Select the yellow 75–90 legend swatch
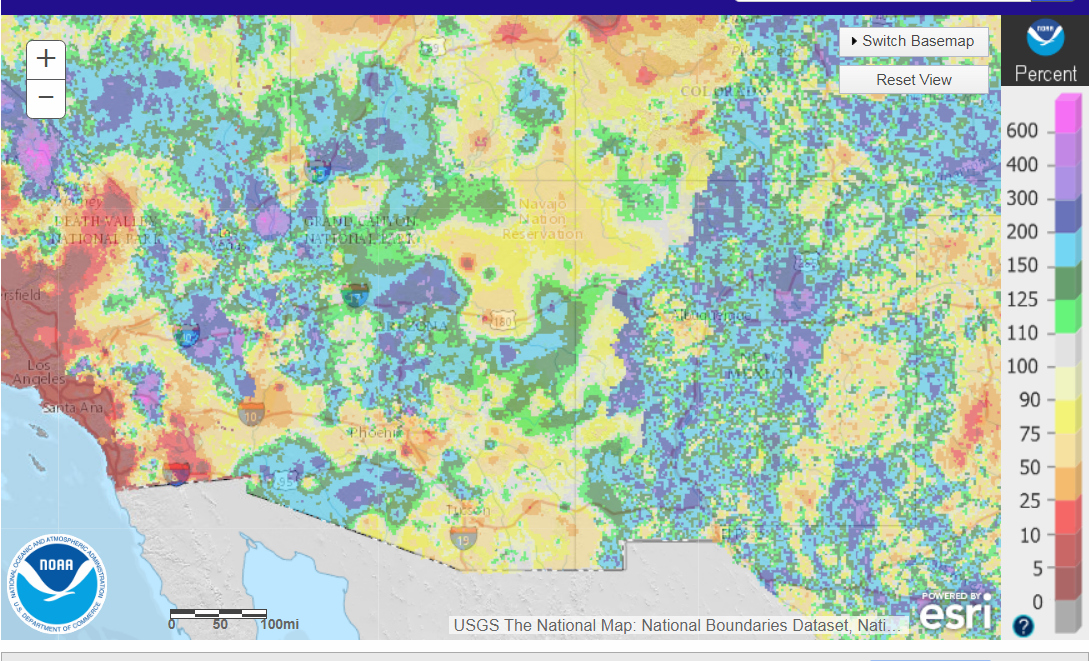This screenshot has height=661, width=1089. [1067, 417]
